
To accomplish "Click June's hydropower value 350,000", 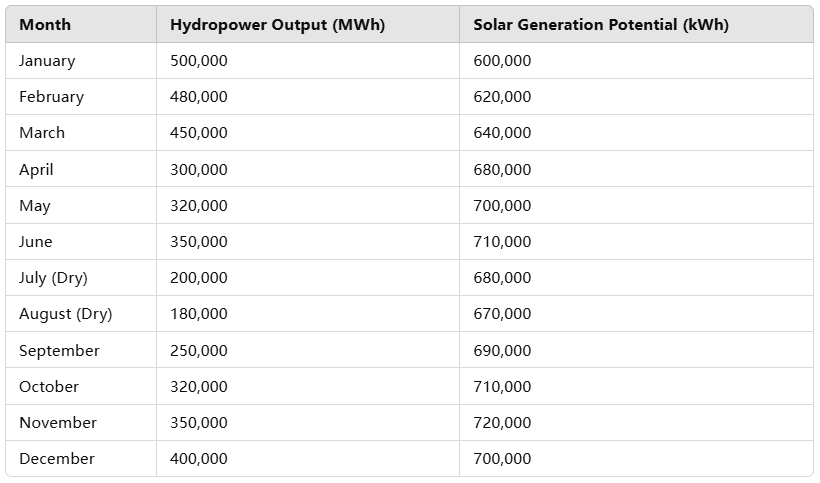I will click(199, 242).
